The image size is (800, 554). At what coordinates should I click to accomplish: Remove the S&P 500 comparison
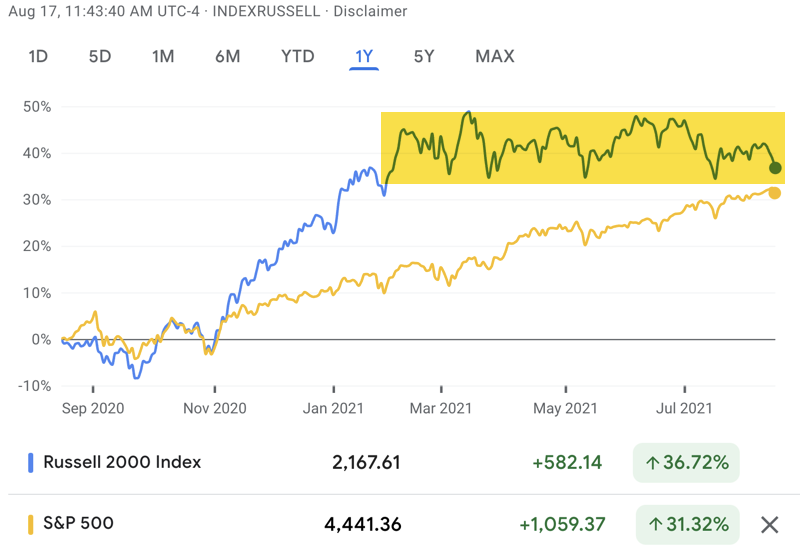[769, 524]
